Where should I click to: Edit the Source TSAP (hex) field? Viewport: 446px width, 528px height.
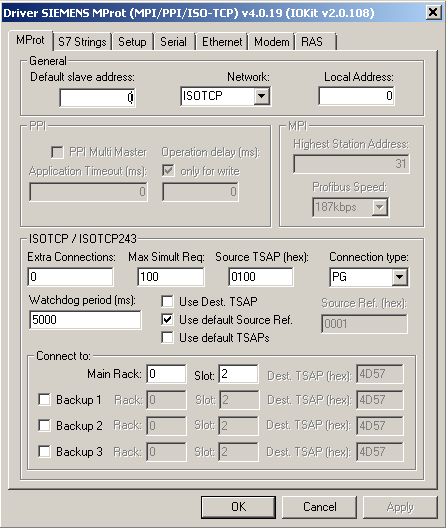click(261, 277)
